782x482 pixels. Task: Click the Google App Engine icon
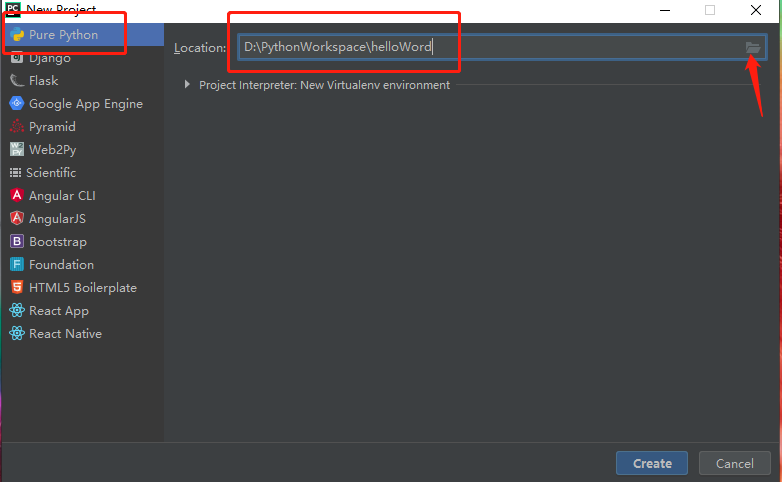pos(17,103)
